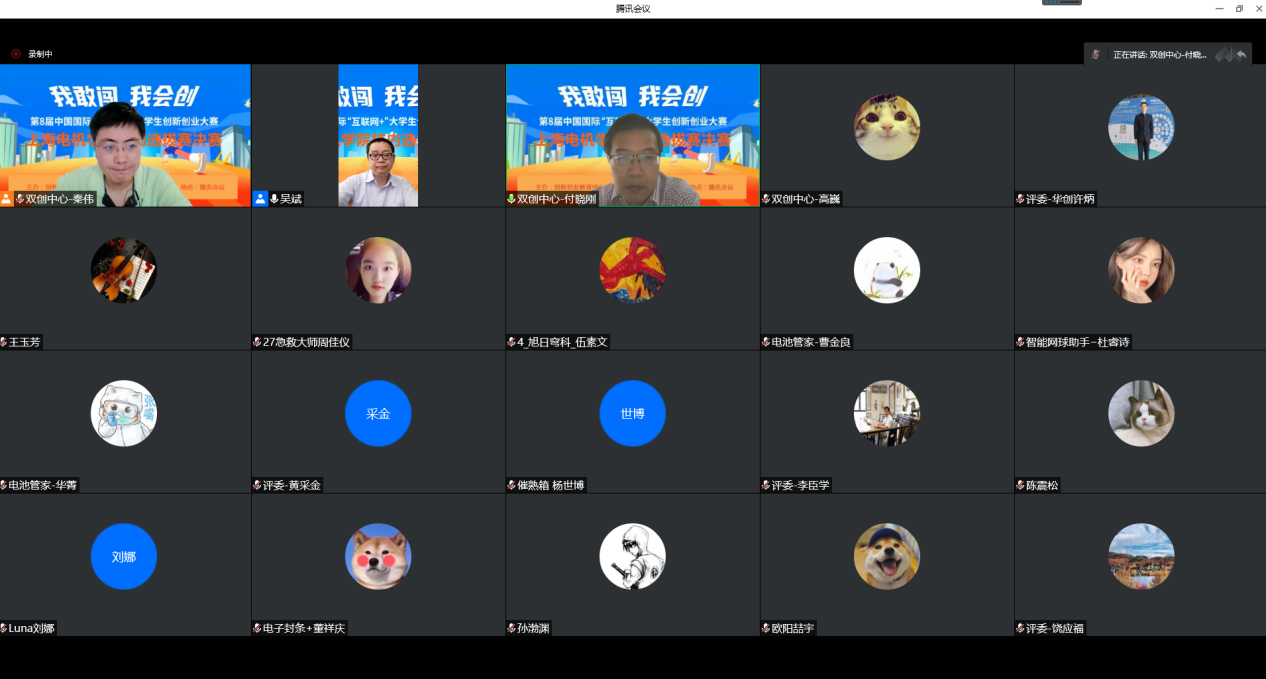This screenshot has width=1266, height=679.
Task: Click the blue 刘娜 avatar circle
Action: point(124,556)
